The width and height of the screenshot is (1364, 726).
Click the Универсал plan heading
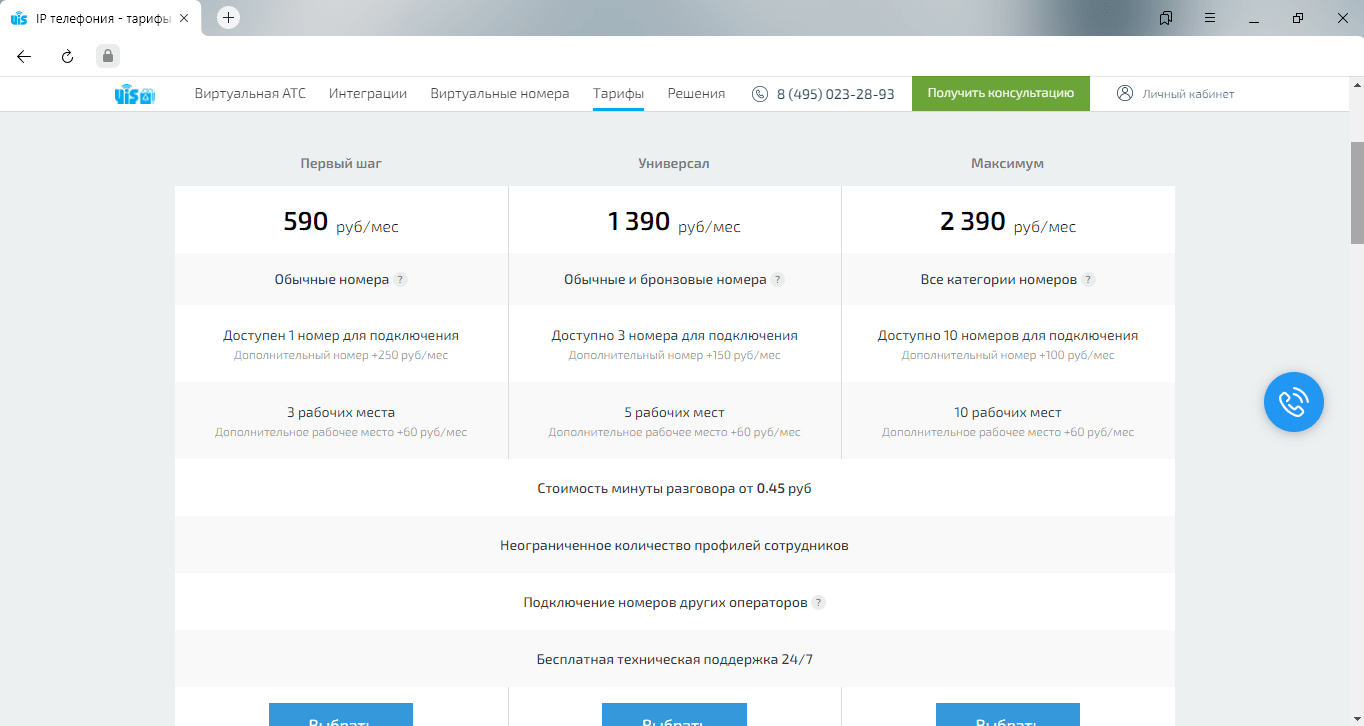coord(674,163)
